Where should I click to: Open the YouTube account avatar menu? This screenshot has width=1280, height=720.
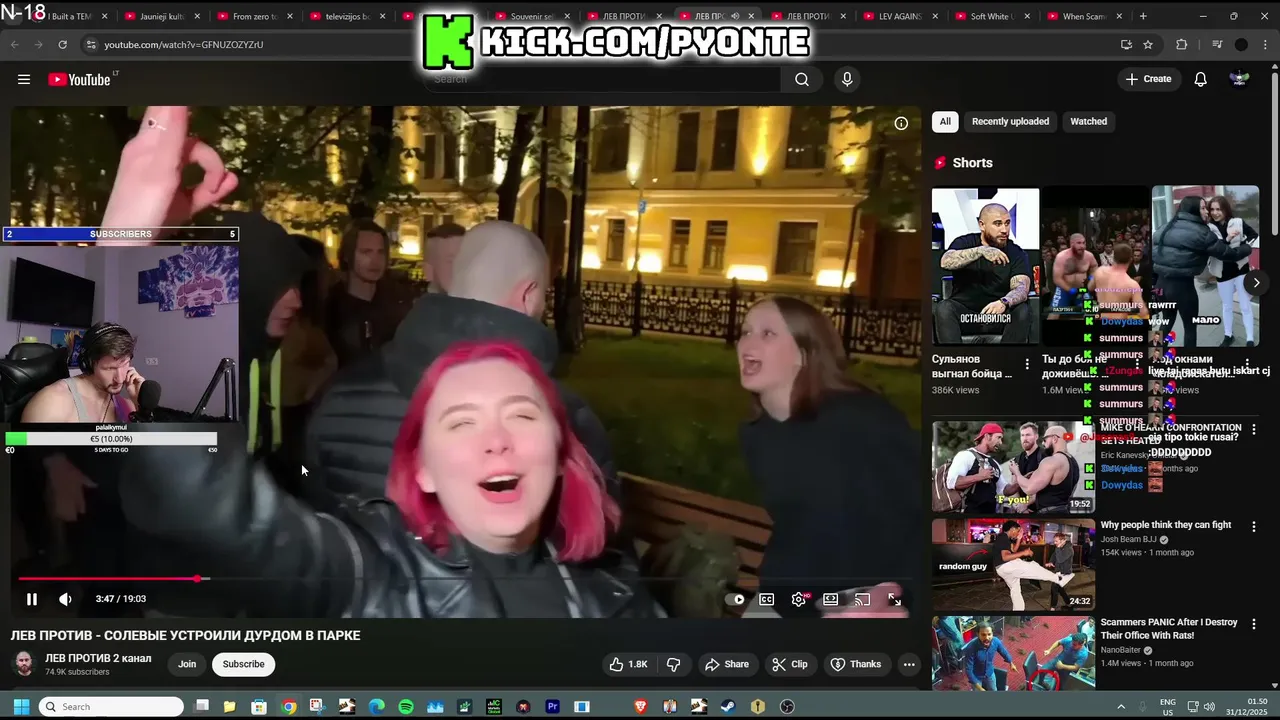pyautogui.click(x=1239, y=79)
